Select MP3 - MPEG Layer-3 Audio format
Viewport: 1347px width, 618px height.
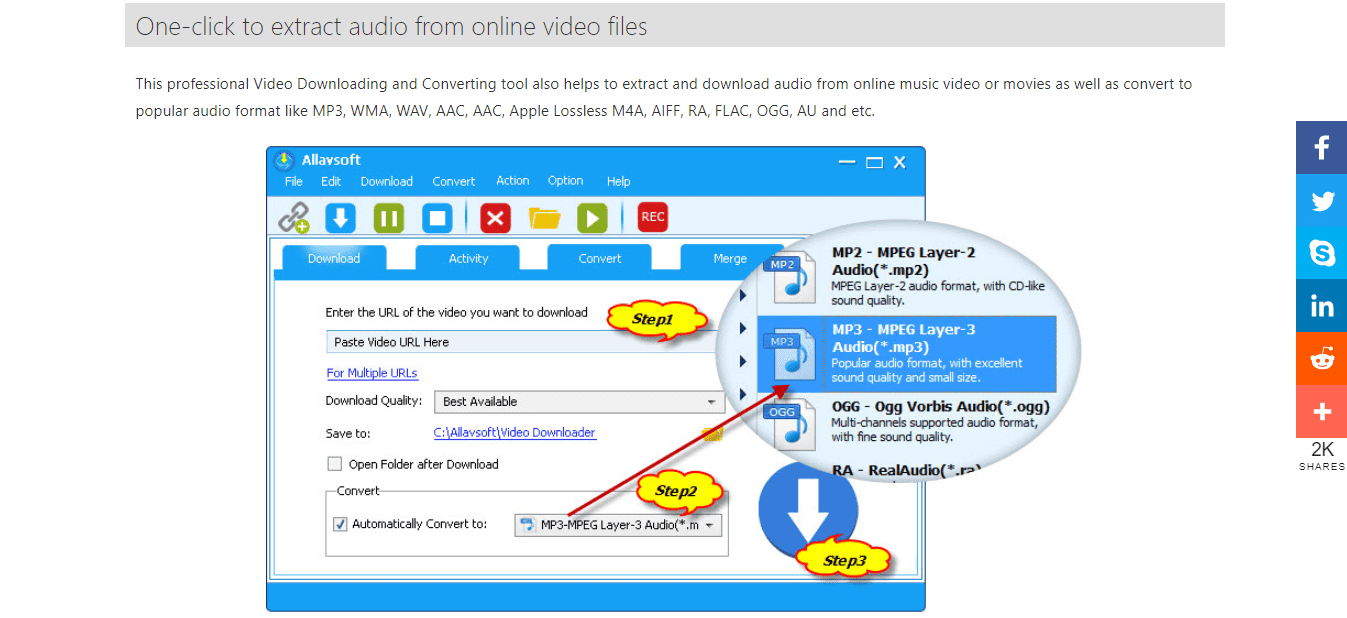pyautogui.click(x=906, y=355)
